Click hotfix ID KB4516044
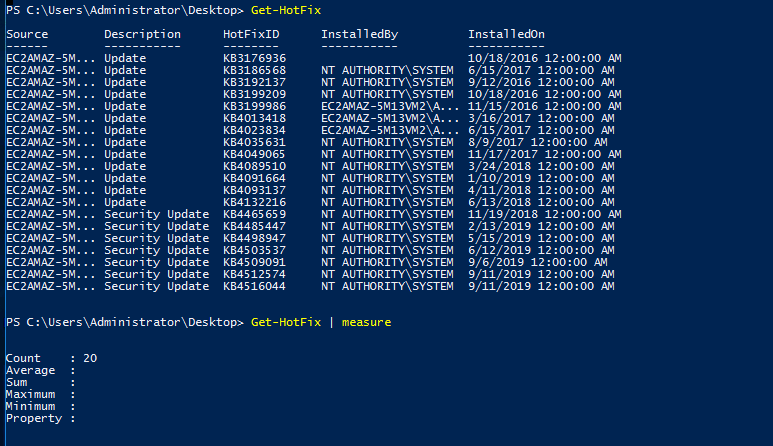 (x=254, y=286)
